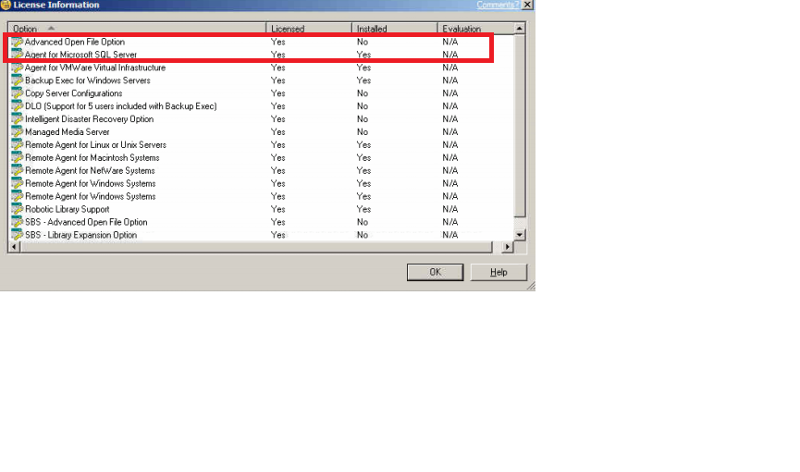The width and height of the screenshot is (800, 472).
Task: Click the icon beside Robotic Library Support
Action: tap(17, 209)
